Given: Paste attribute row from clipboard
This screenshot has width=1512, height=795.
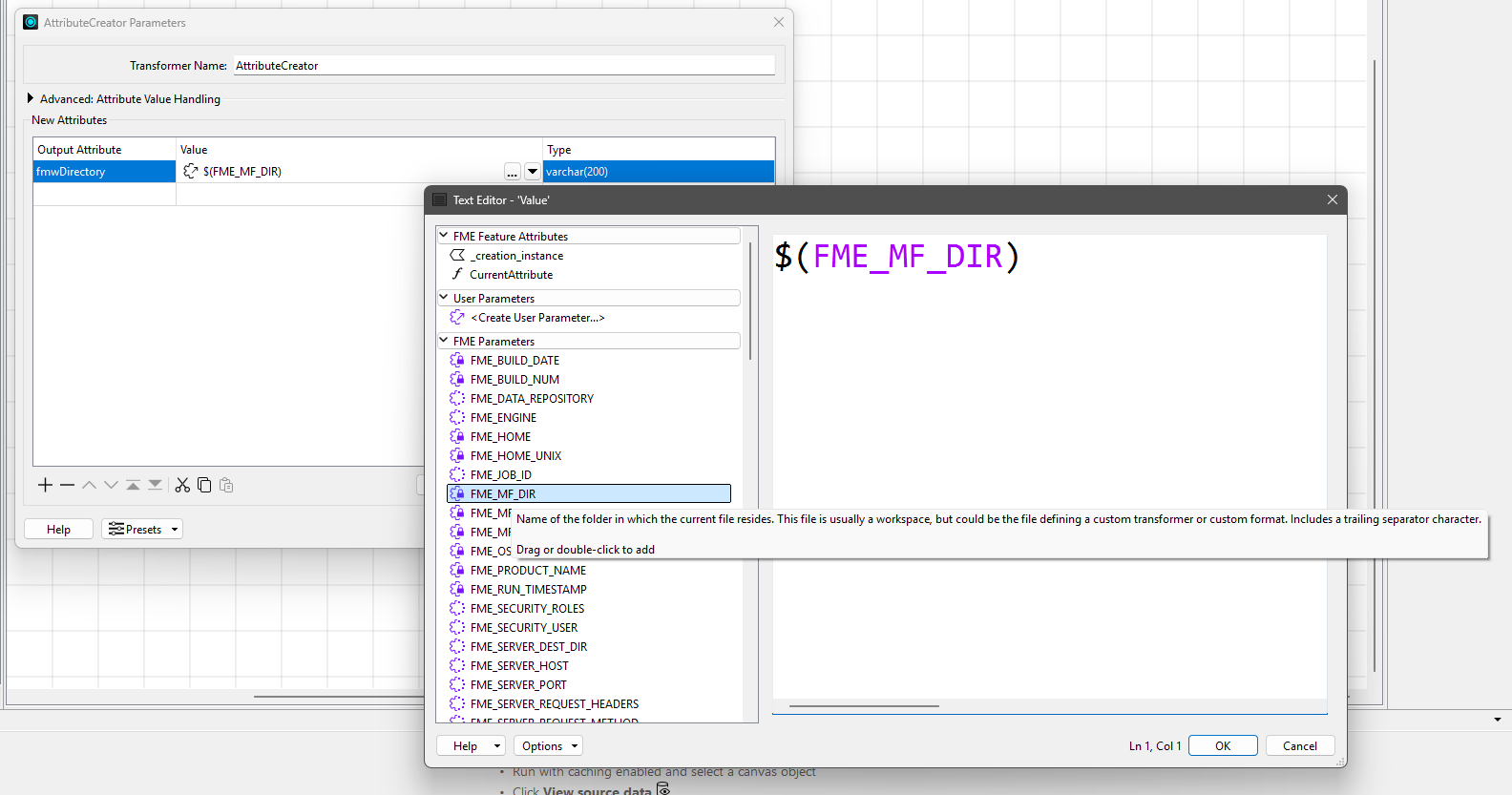Looking at the screenshot, I should (226, 485).
